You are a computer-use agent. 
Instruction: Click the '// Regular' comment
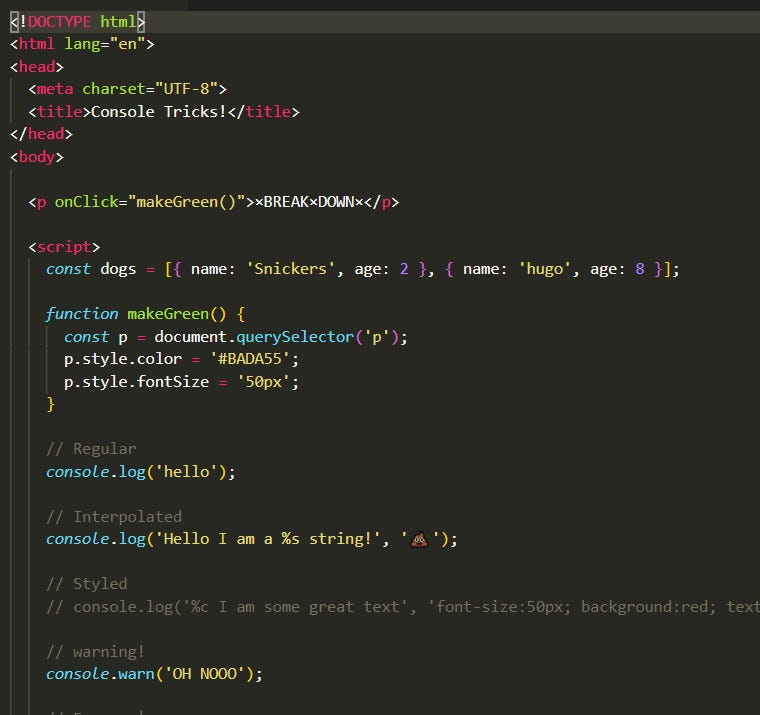(x=91, y=449)
